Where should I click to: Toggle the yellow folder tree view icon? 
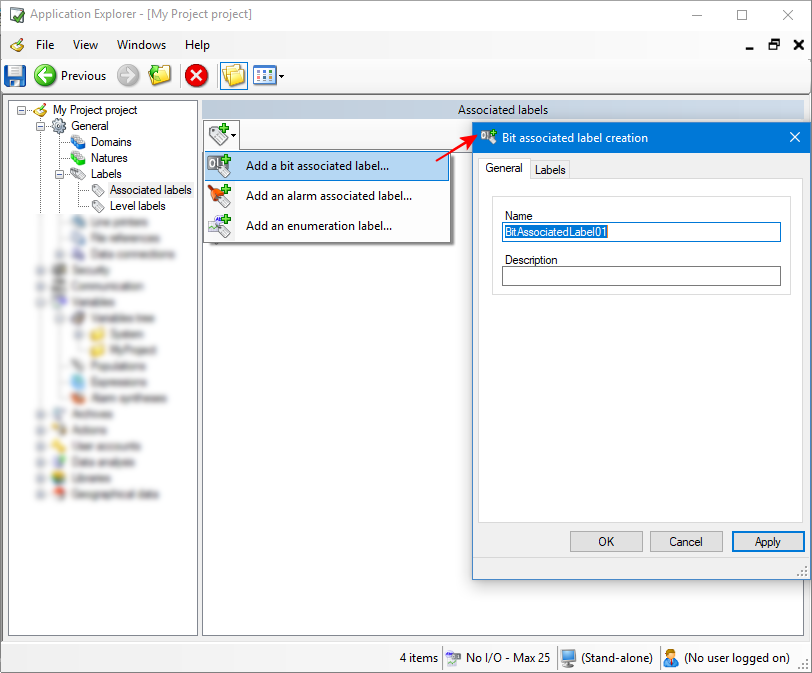233,76
